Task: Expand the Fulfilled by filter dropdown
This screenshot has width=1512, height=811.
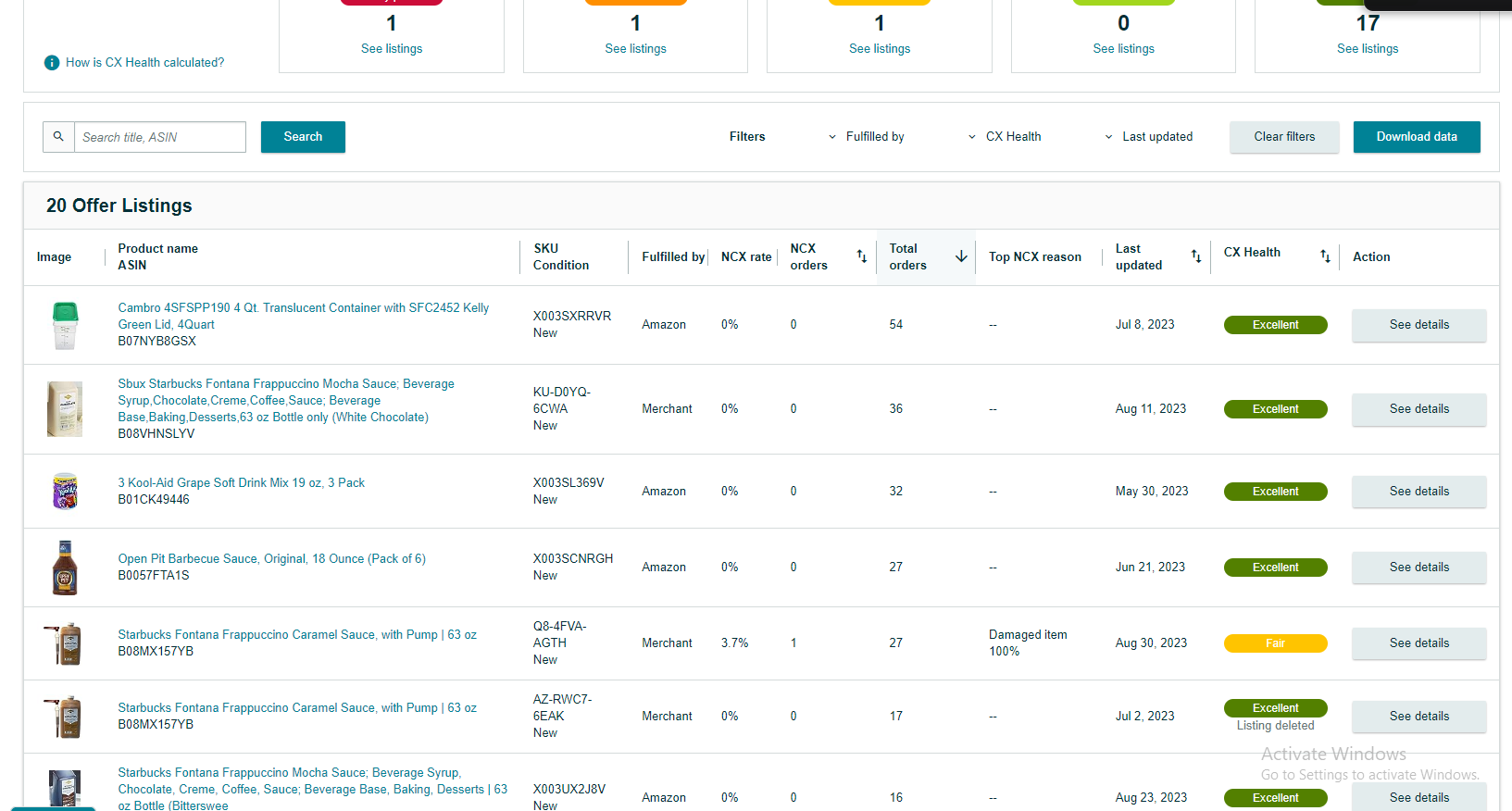Action: pos(866,137)
